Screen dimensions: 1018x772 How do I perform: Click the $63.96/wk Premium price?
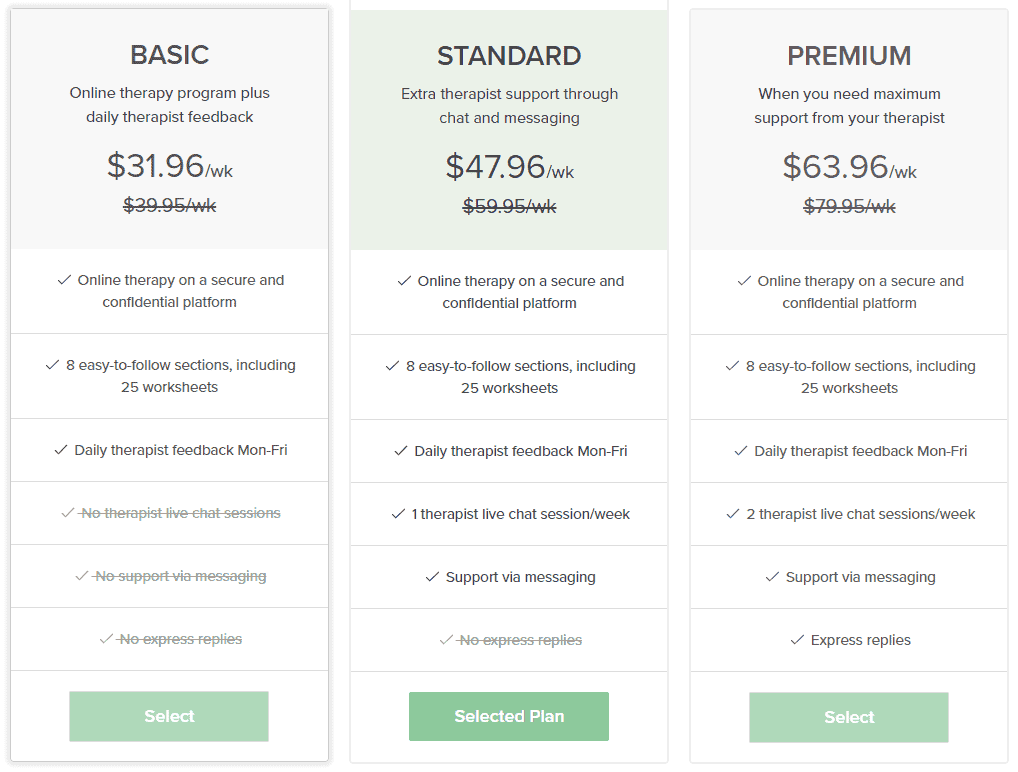pyautogui.click(x=849, y=167)
